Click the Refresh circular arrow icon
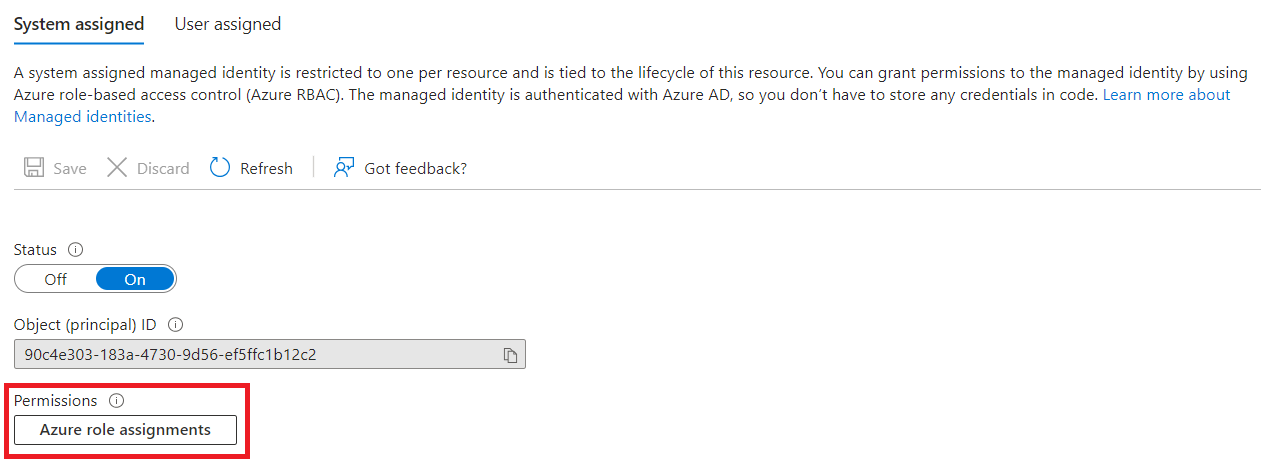The width and height of the screenshot is (1269, 467). tap(220, 168)
